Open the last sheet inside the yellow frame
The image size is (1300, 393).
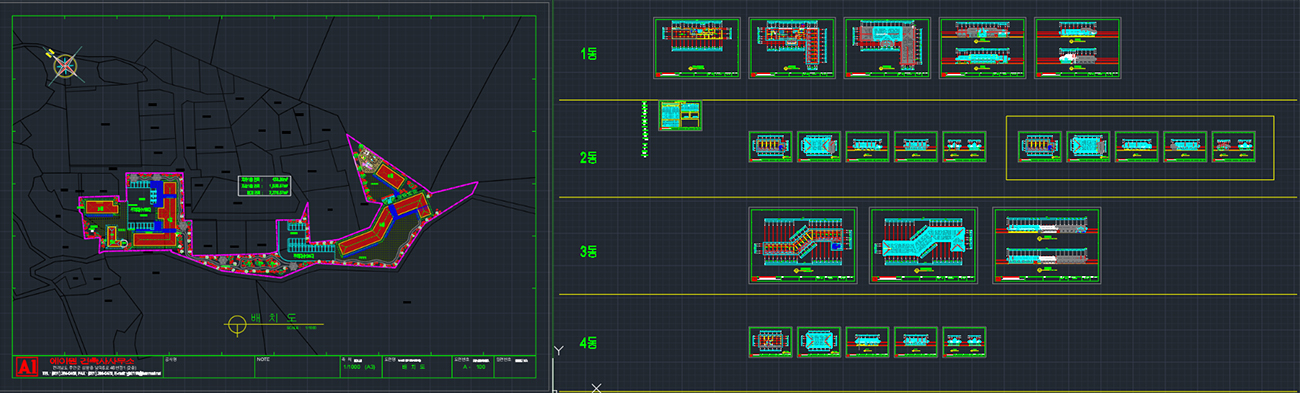pyautogui.click(x=1234, y=147)
